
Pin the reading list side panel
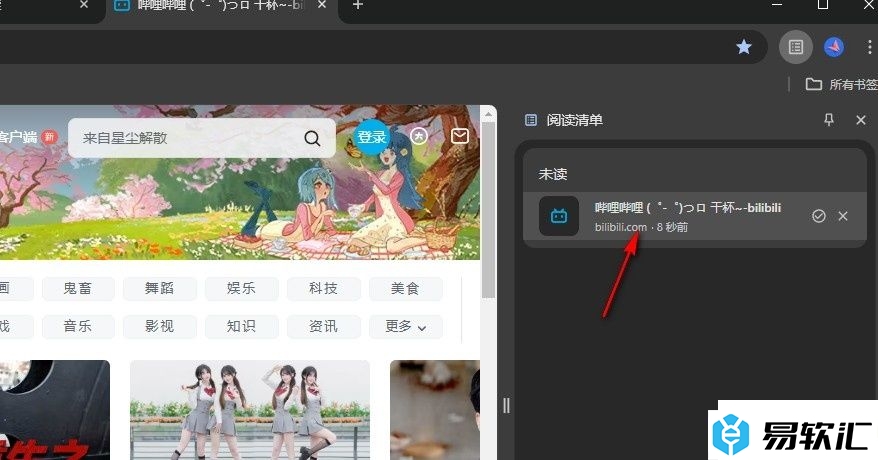click(828, 120)
